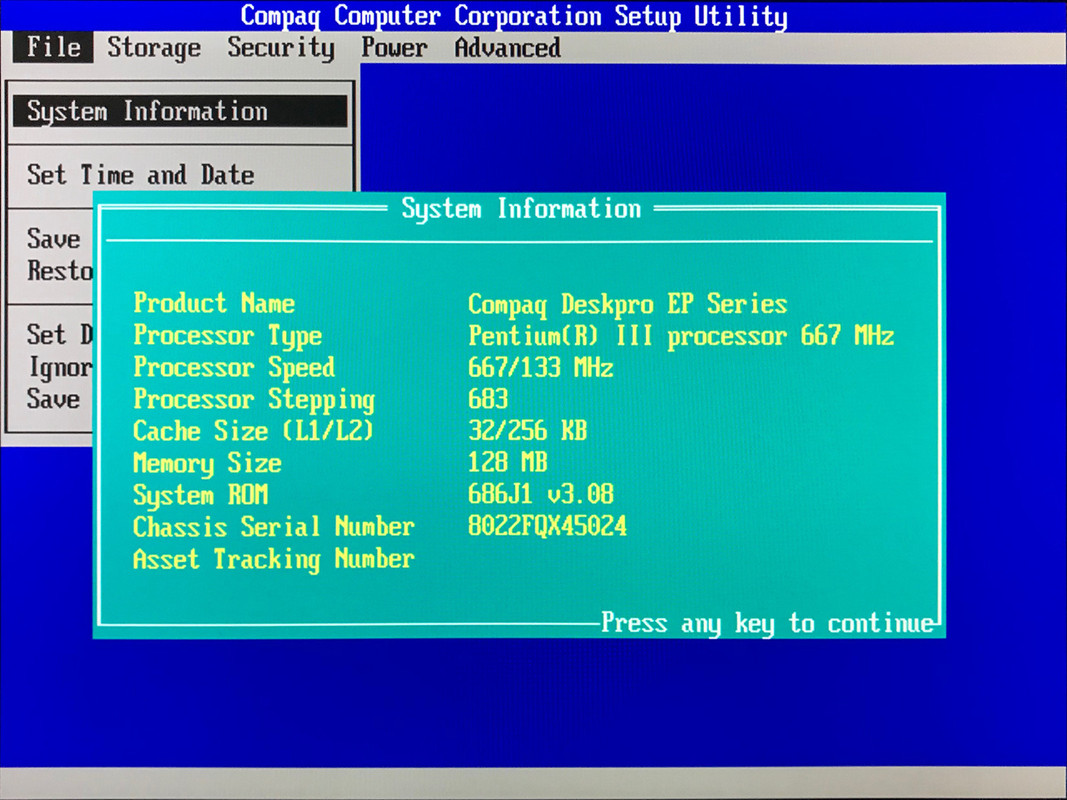Open the File menu
Image resolution: width=1067 pixels, height=800 pixels.
pos(53,48)
